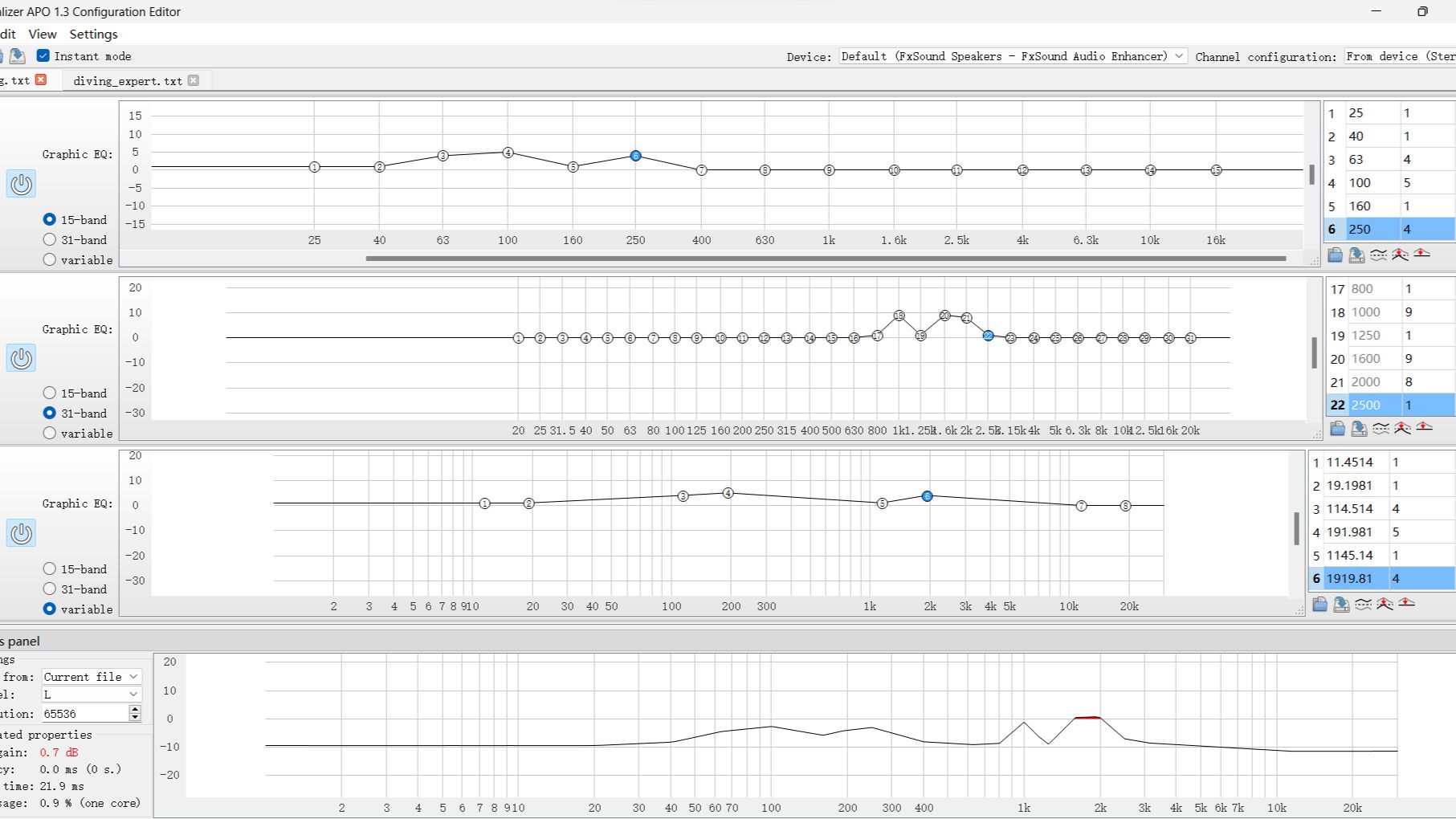Viewport: 1456px width, 819px height.
Task: Reset response in the variable EQ
Action: [x=1406, y=603]
